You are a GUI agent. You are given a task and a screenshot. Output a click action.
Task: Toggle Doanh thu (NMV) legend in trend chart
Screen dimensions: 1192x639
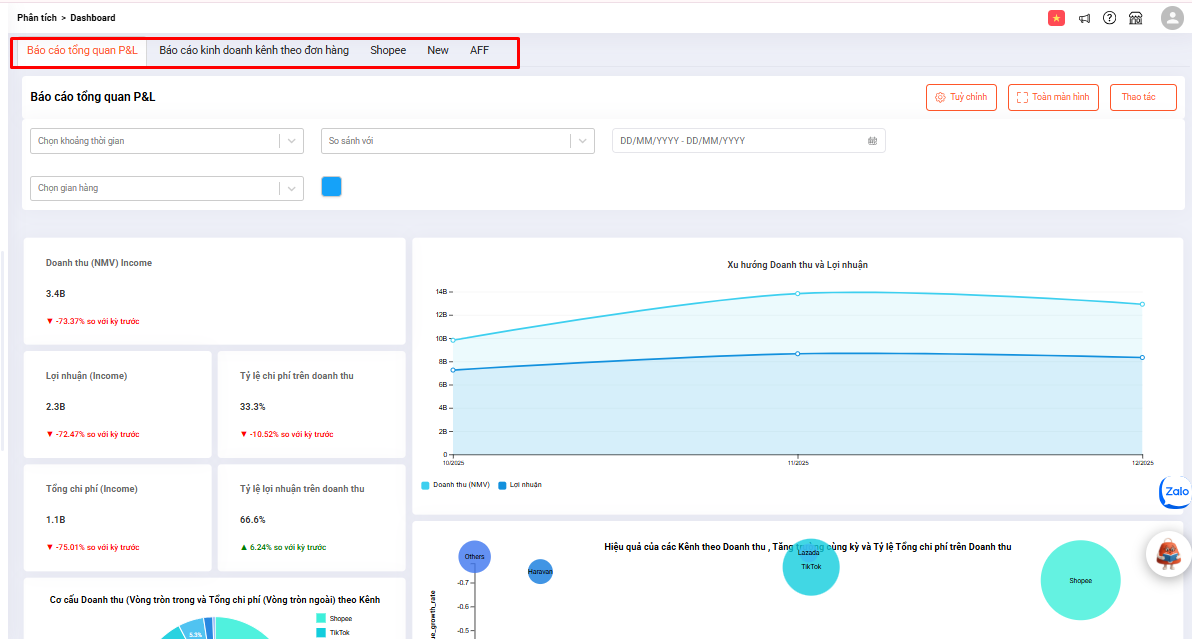[x=455, y=485]
